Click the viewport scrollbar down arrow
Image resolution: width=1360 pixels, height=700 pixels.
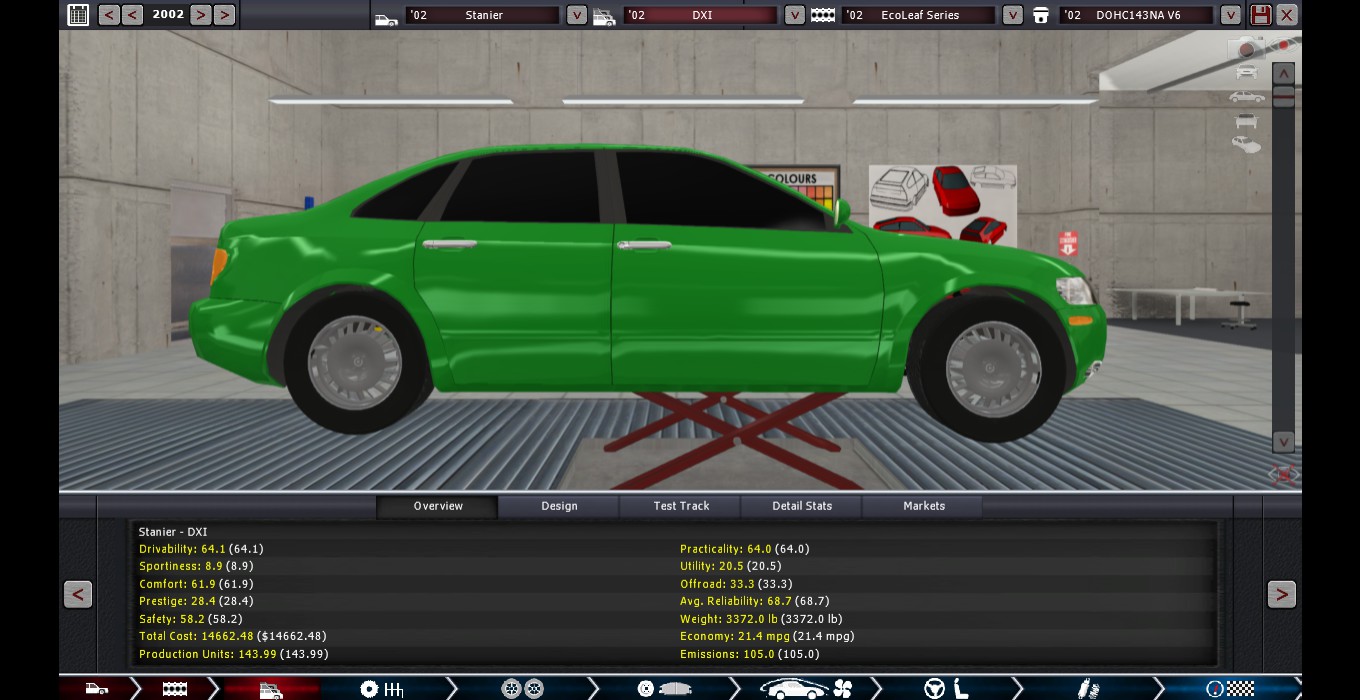tap(1284, 441)
